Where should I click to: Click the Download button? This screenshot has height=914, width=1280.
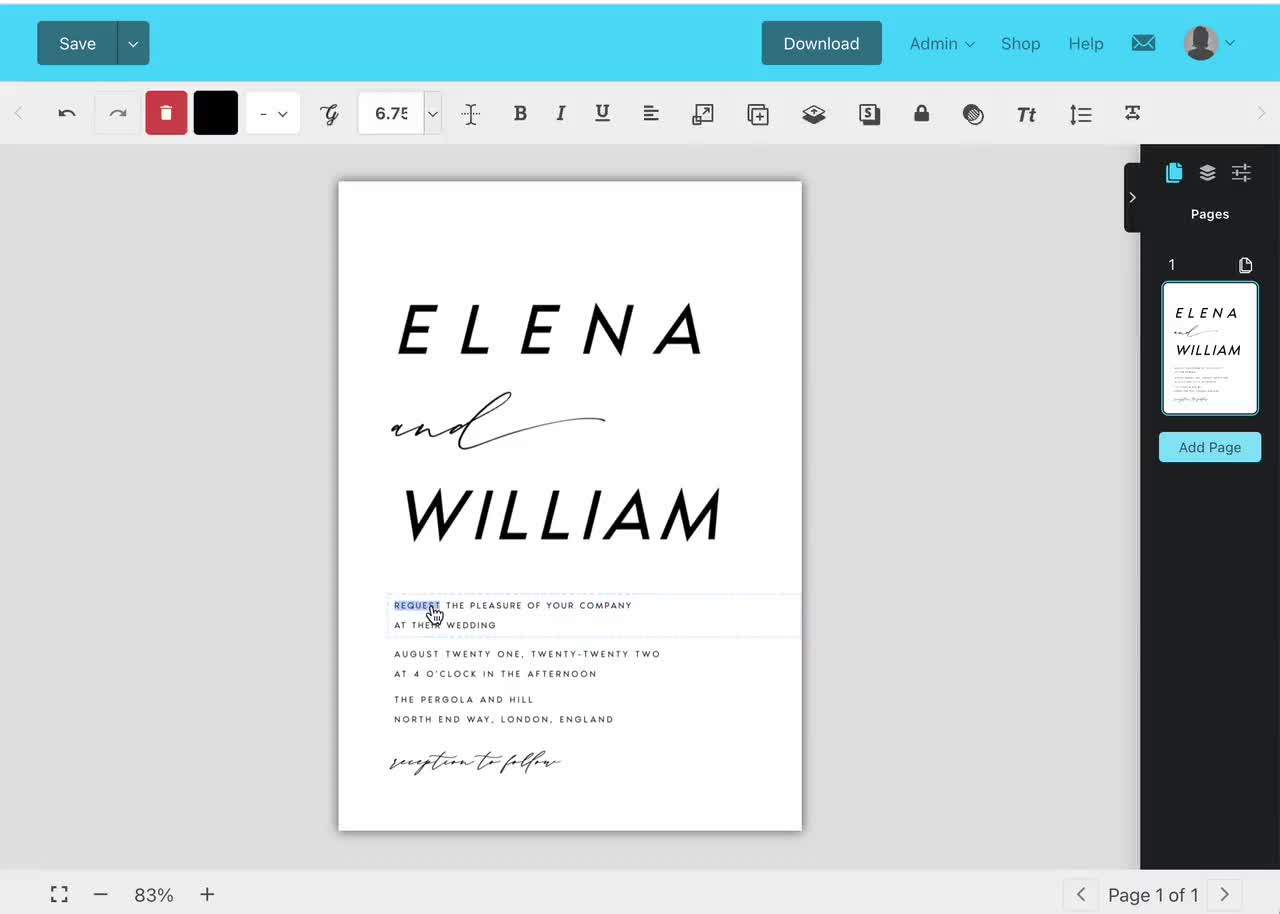[x=821, y=43]
